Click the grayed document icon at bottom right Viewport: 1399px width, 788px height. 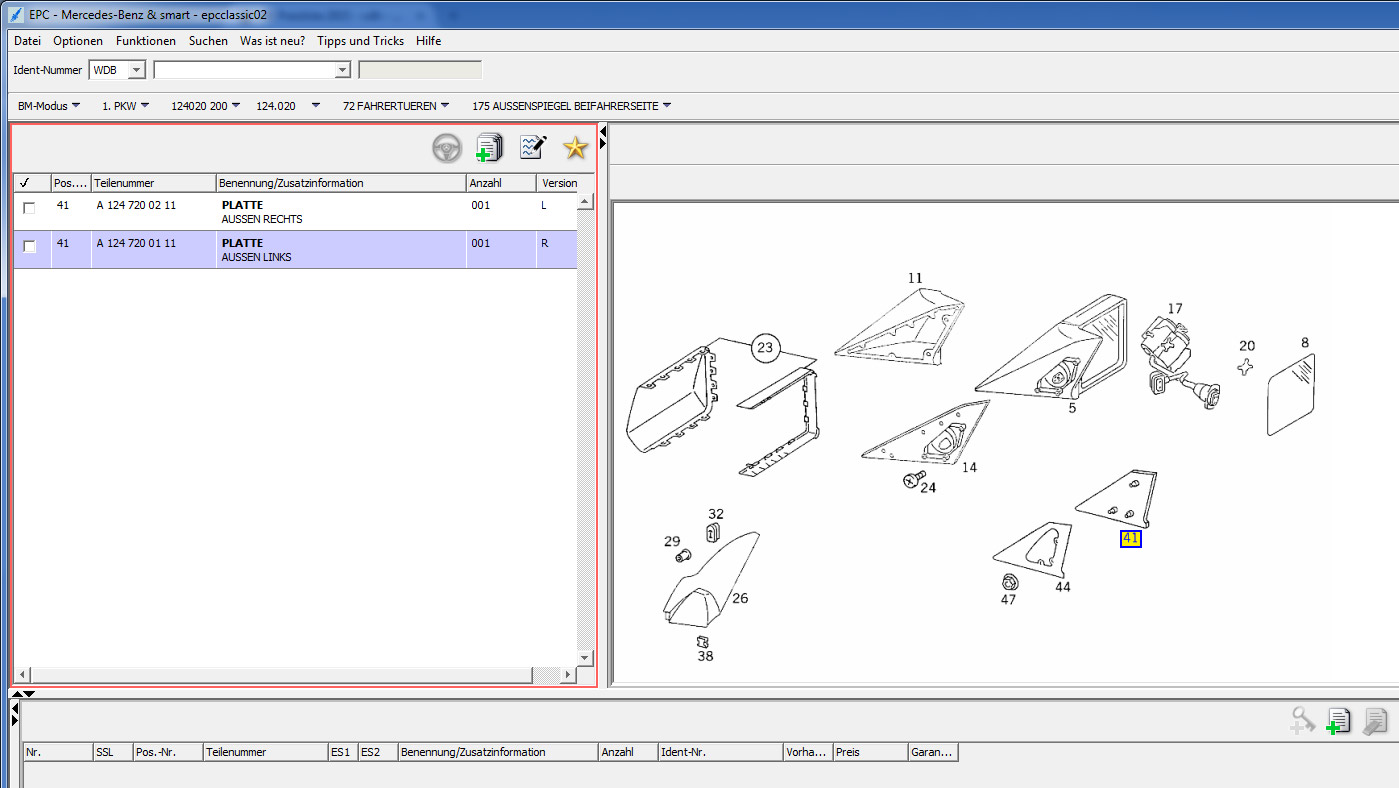(1376, 720)
